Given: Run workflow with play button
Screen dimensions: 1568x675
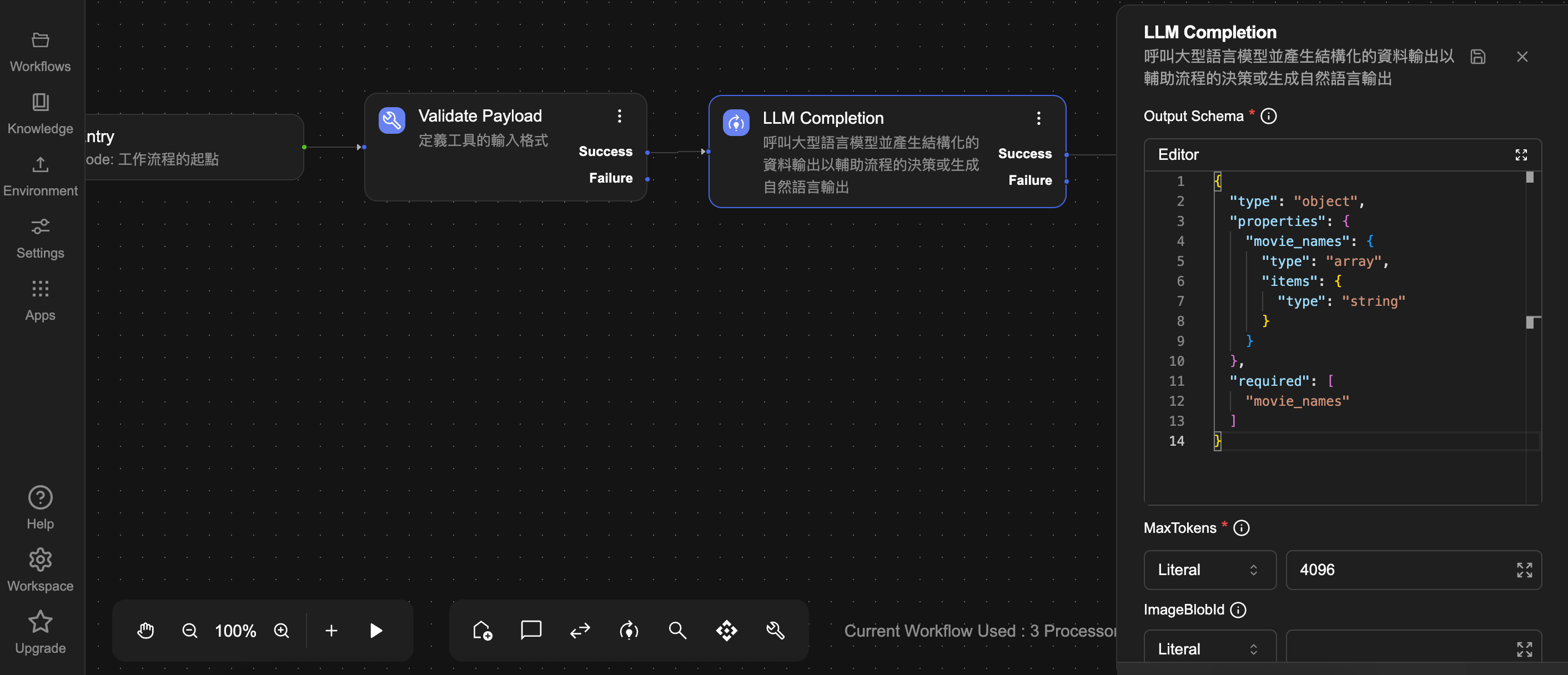Looking at the screenshot, I should pyautogui.click(x=376, y=631).
